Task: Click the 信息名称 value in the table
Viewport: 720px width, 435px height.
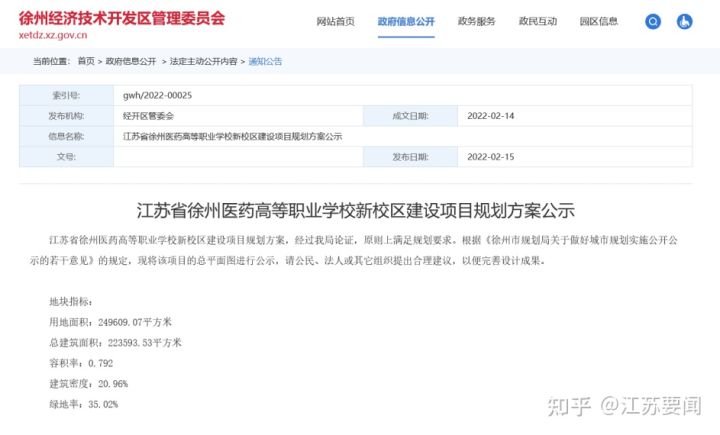Action: (x=232, y=136)
